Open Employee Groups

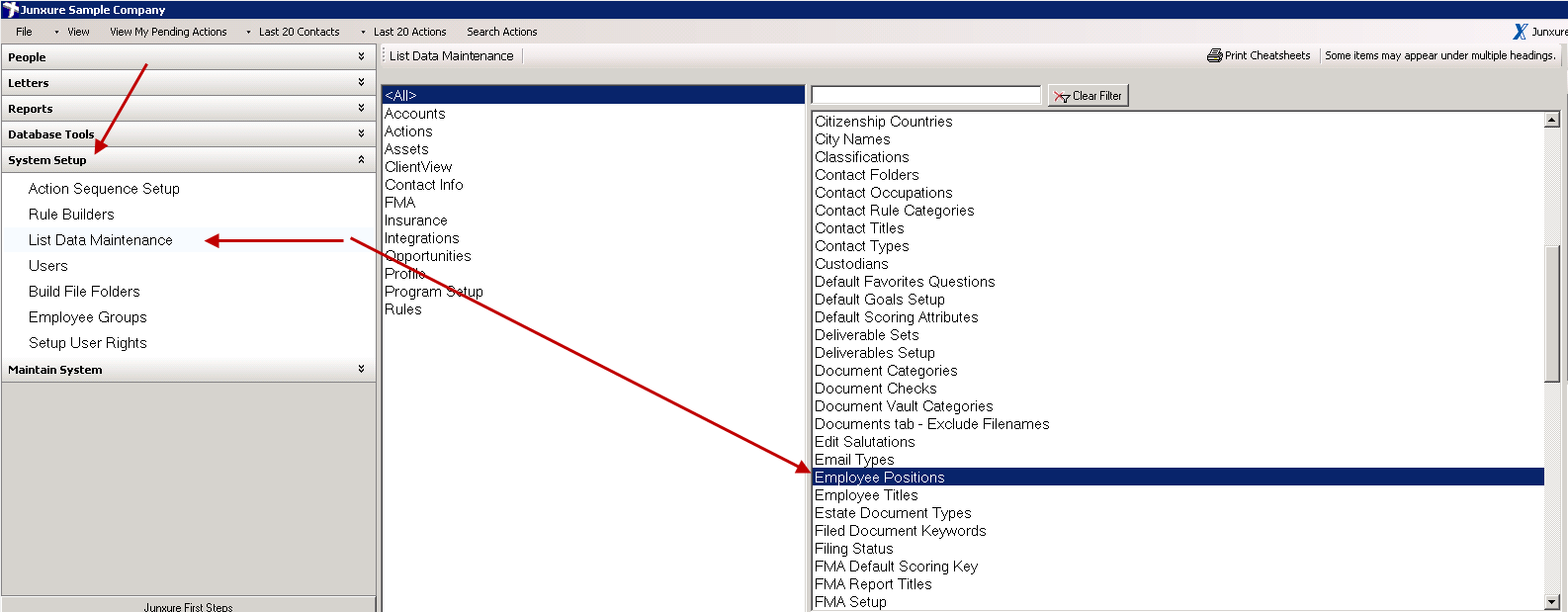pos(87,317)
